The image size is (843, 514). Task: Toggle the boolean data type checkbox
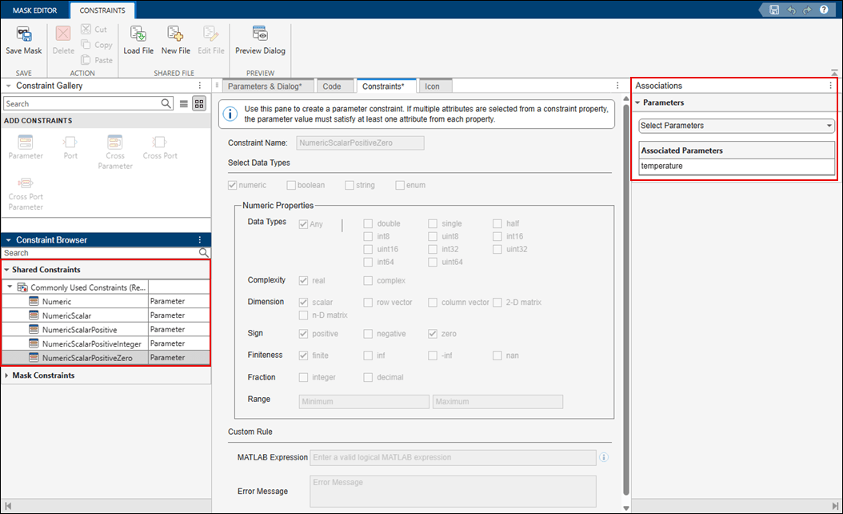tap(291, 185)
